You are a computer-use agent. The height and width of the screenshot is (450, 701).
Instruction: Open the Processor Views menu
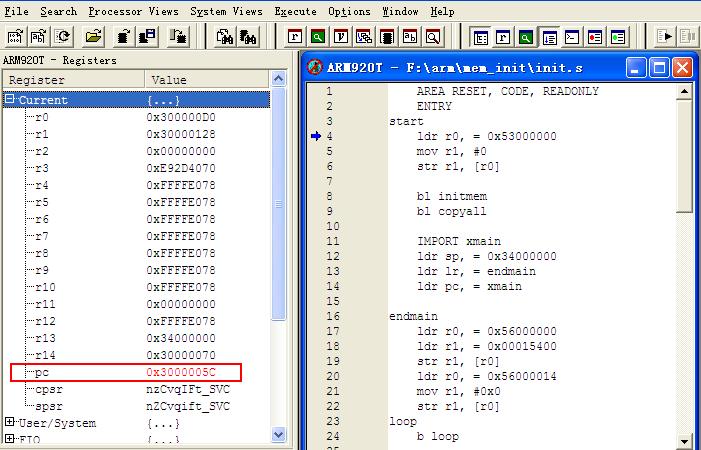click(x=133, y=11)
